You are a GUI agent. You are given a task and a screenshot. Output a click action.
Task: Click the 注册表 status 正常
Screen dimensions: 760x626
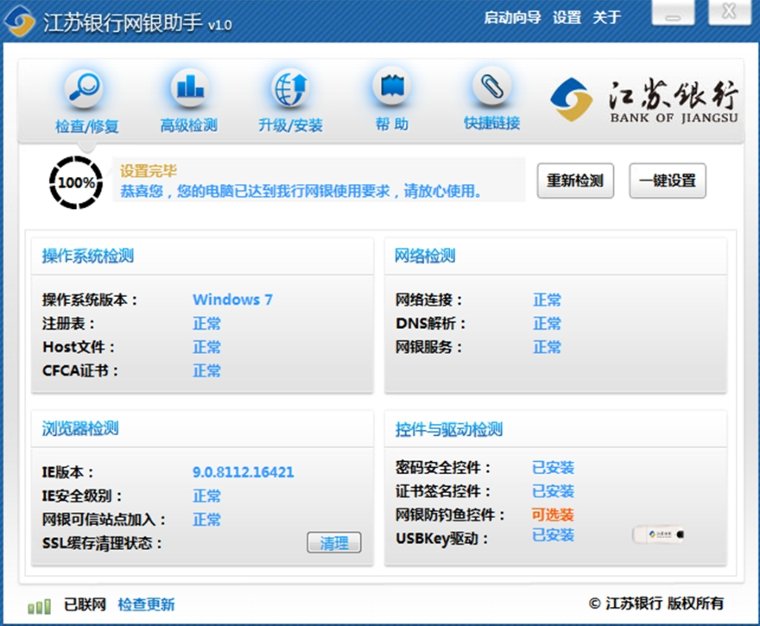206,323
